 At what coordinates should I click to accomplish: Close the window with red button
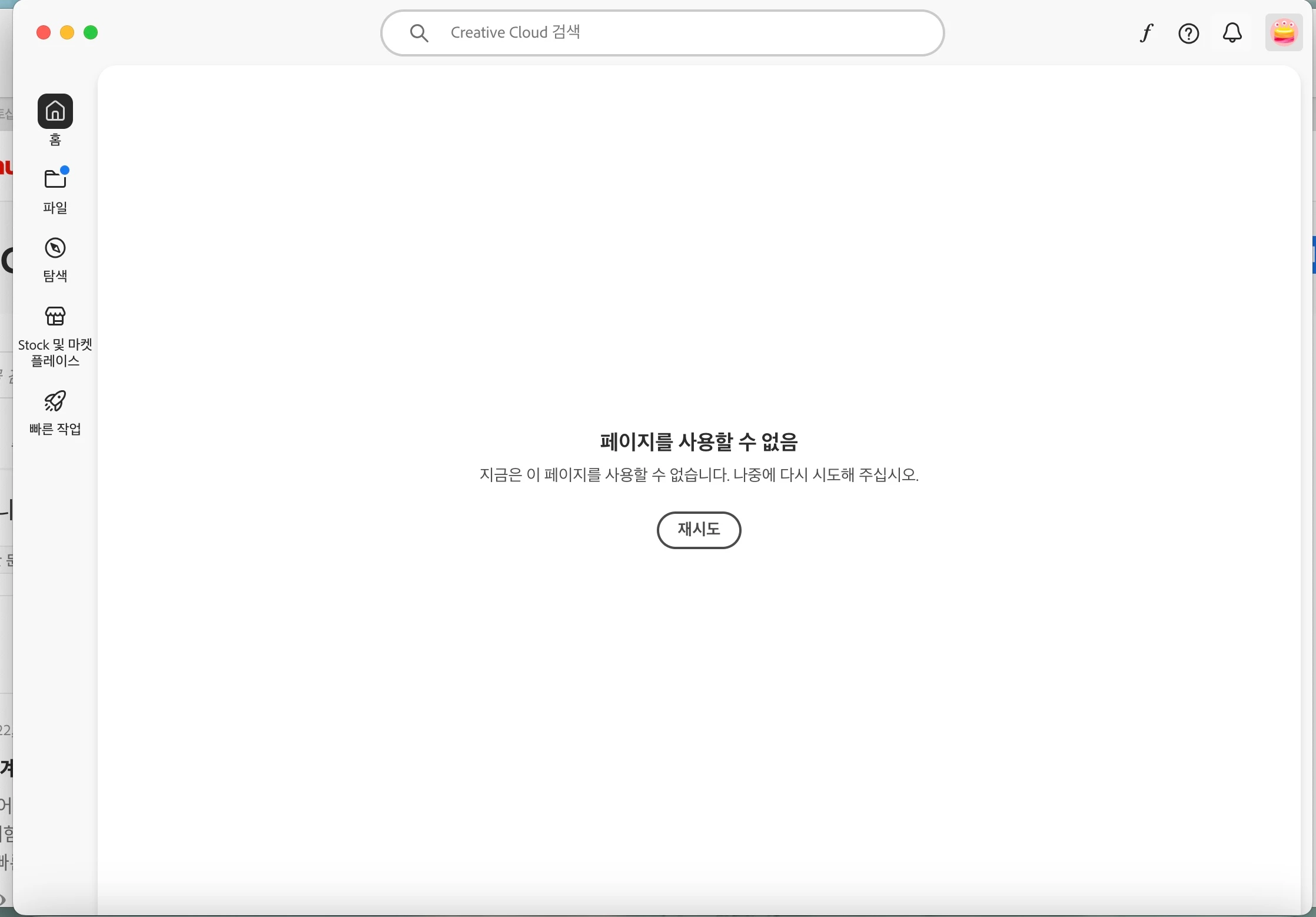tap(43, 32)
